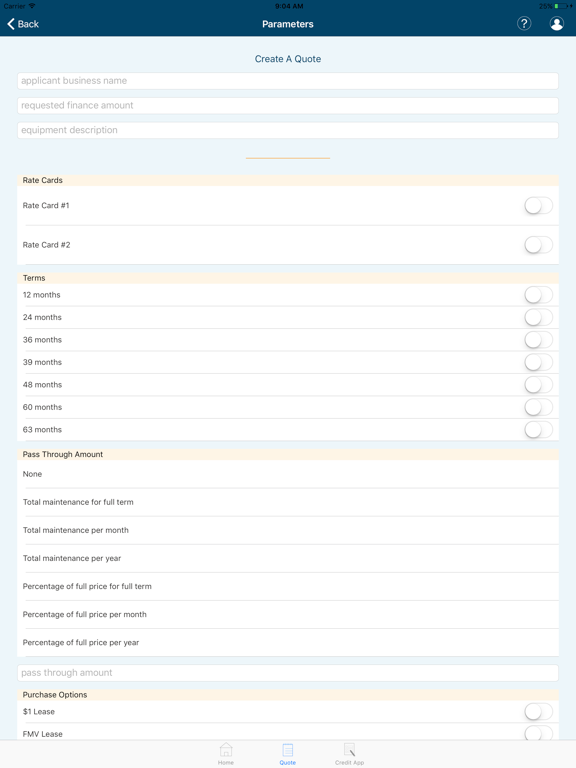Screen dimensions: 576x768
Task: Go back using the Back button
Action: coord(23,24)
